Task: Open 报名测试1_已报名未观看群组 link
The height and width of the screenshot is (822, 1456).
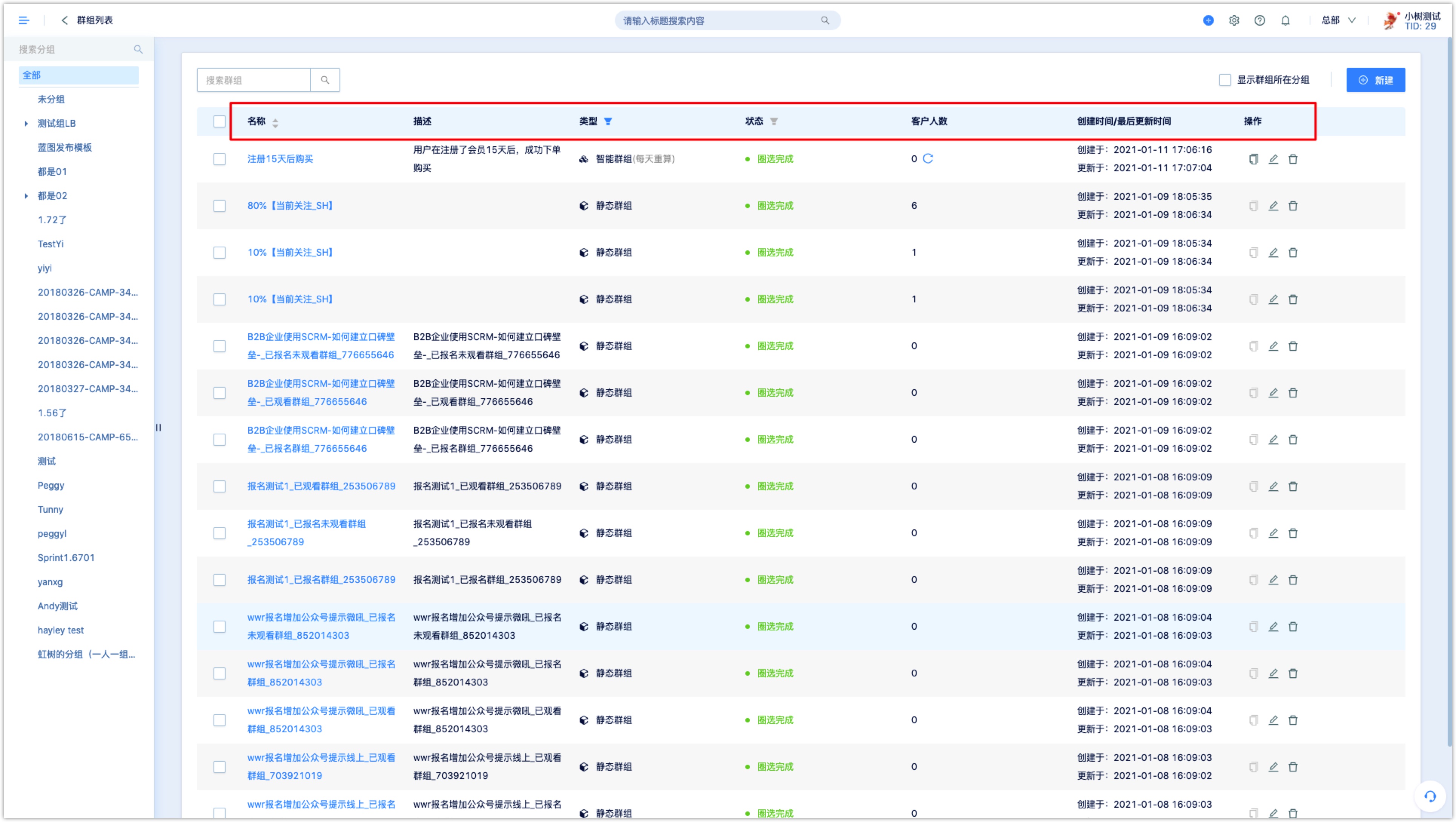Action: (306, 533)
